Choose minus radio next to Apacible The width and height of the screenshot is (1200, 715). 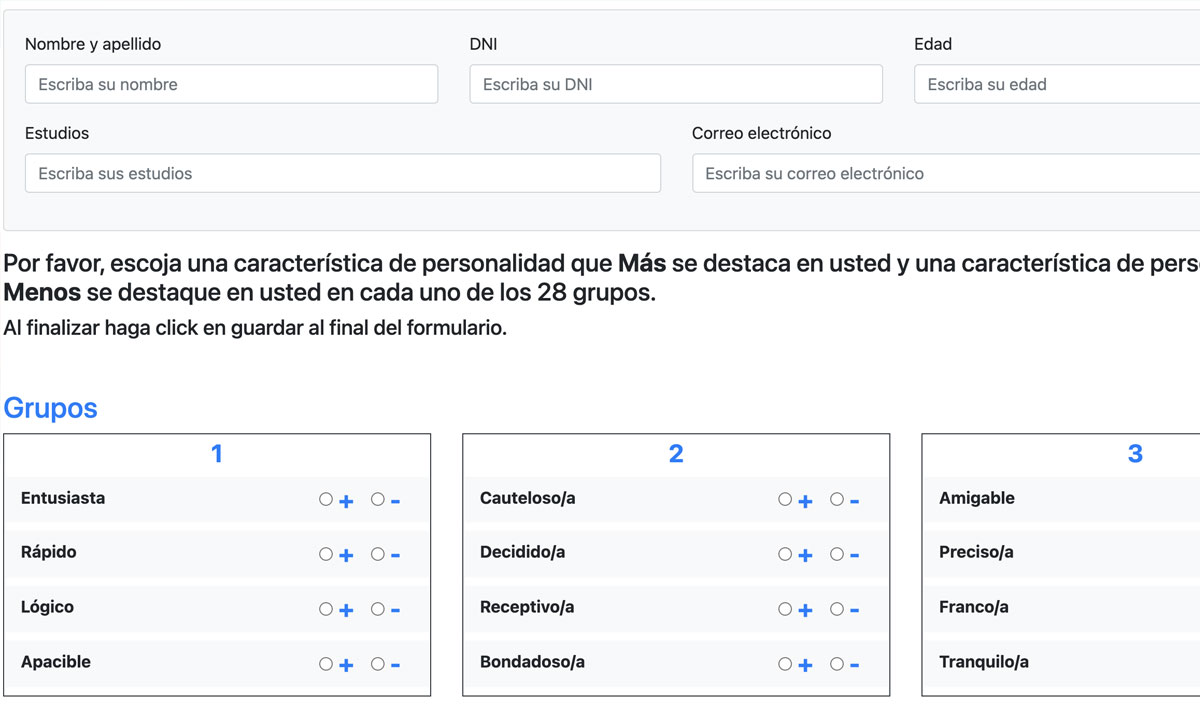click(x=377, y=663)
